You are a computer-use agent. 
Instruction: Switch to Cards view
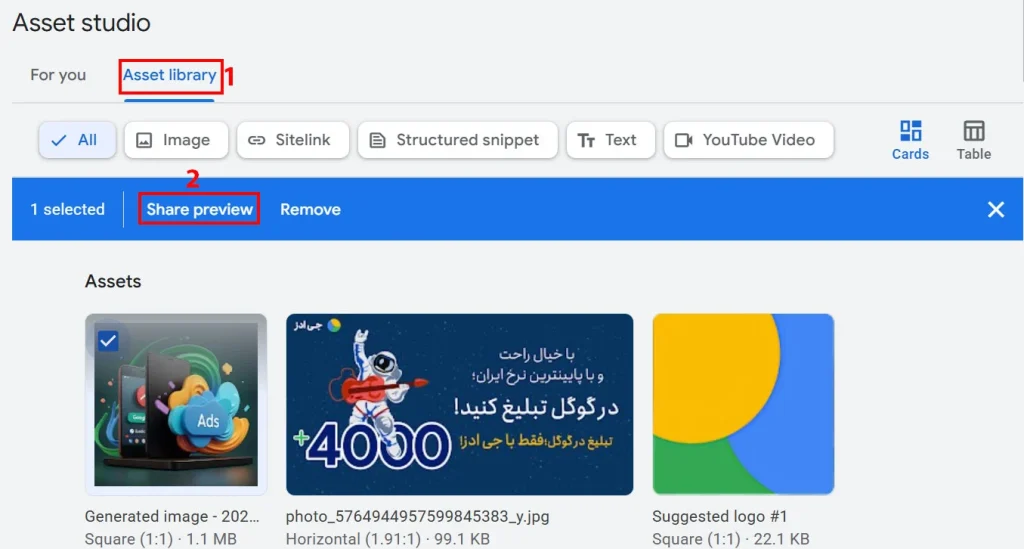tap(910, 140)
